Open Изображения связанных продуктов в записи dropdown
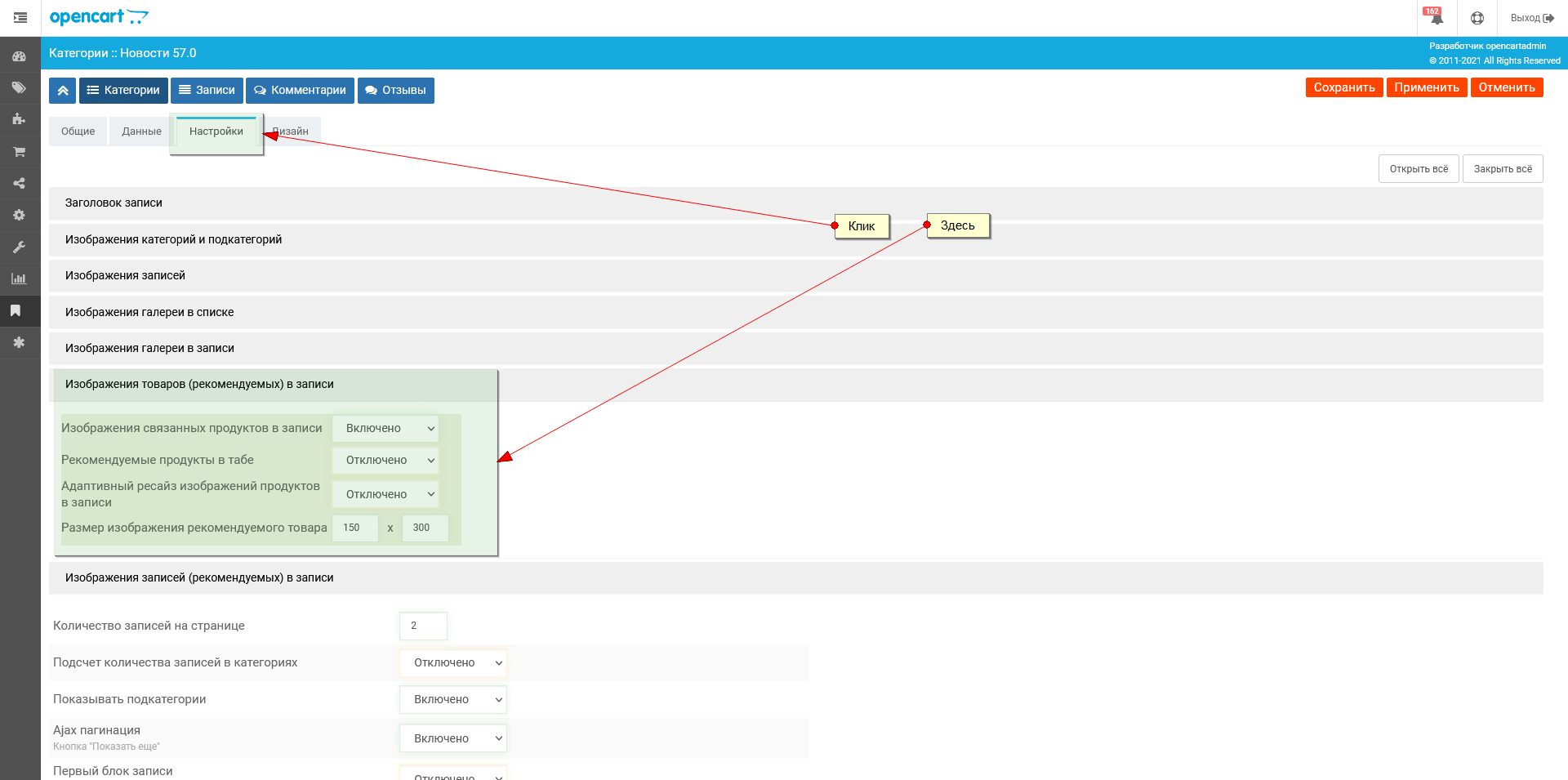The height and width of the screenshot is (780, 1568). point(385,429)
